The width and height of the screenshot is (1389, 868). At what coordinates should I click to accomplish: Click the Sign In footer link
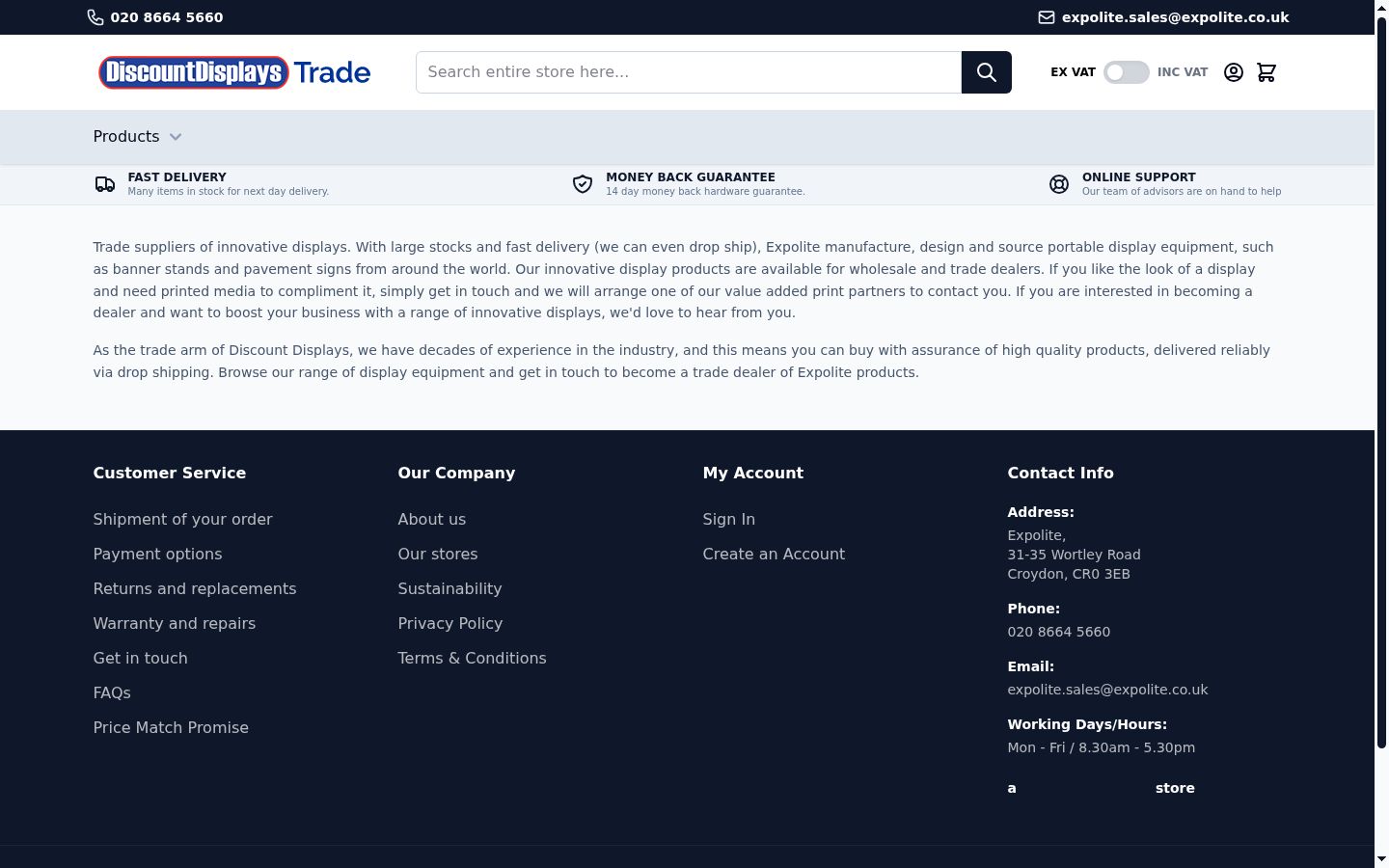pos(729,519)
